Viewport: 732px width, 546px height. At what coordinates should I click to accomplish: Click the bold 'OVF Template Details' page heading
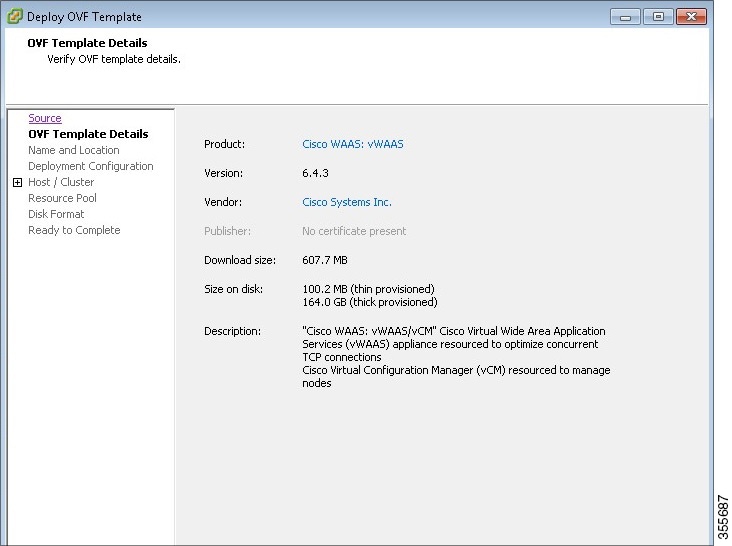coord(87,43)
